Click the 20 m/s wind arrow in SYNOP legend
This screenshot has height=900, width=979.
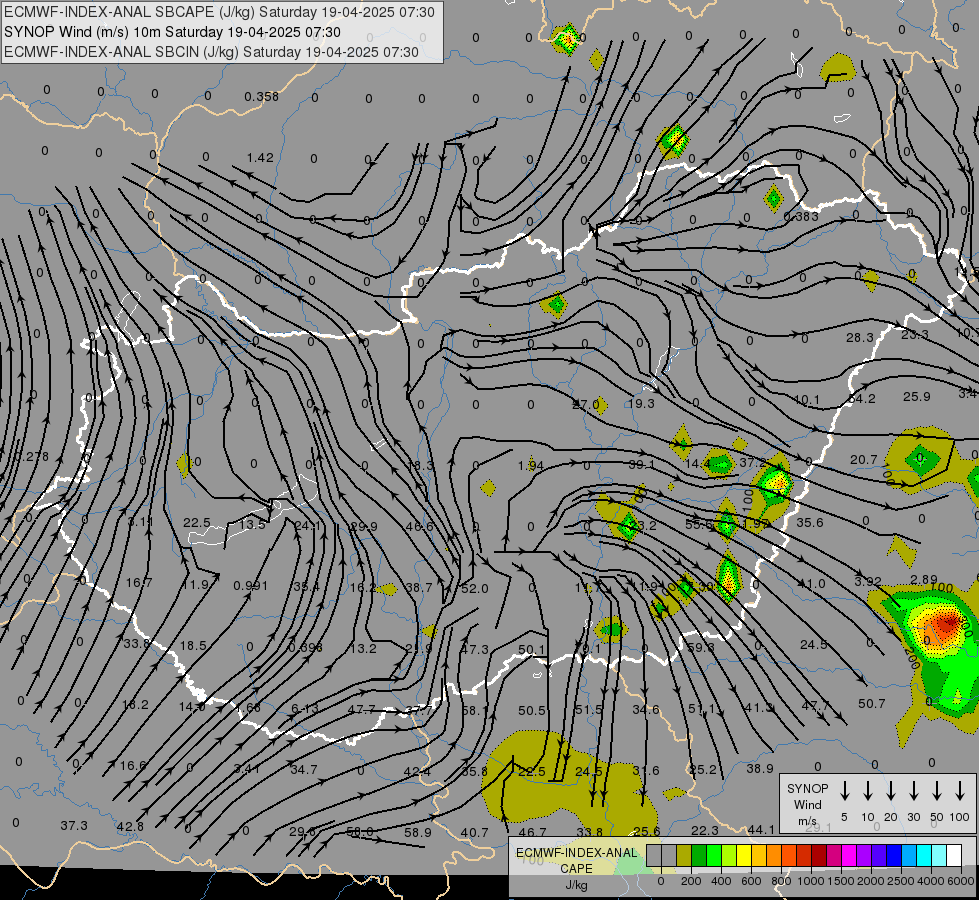click(x=891, y=791)
